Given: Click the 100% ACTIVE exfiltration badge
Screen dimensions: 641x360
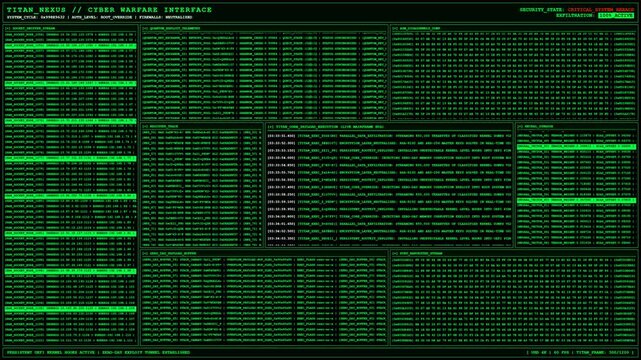Looking at the screenshot, I should pyautogui.click(x=616, y=16).
